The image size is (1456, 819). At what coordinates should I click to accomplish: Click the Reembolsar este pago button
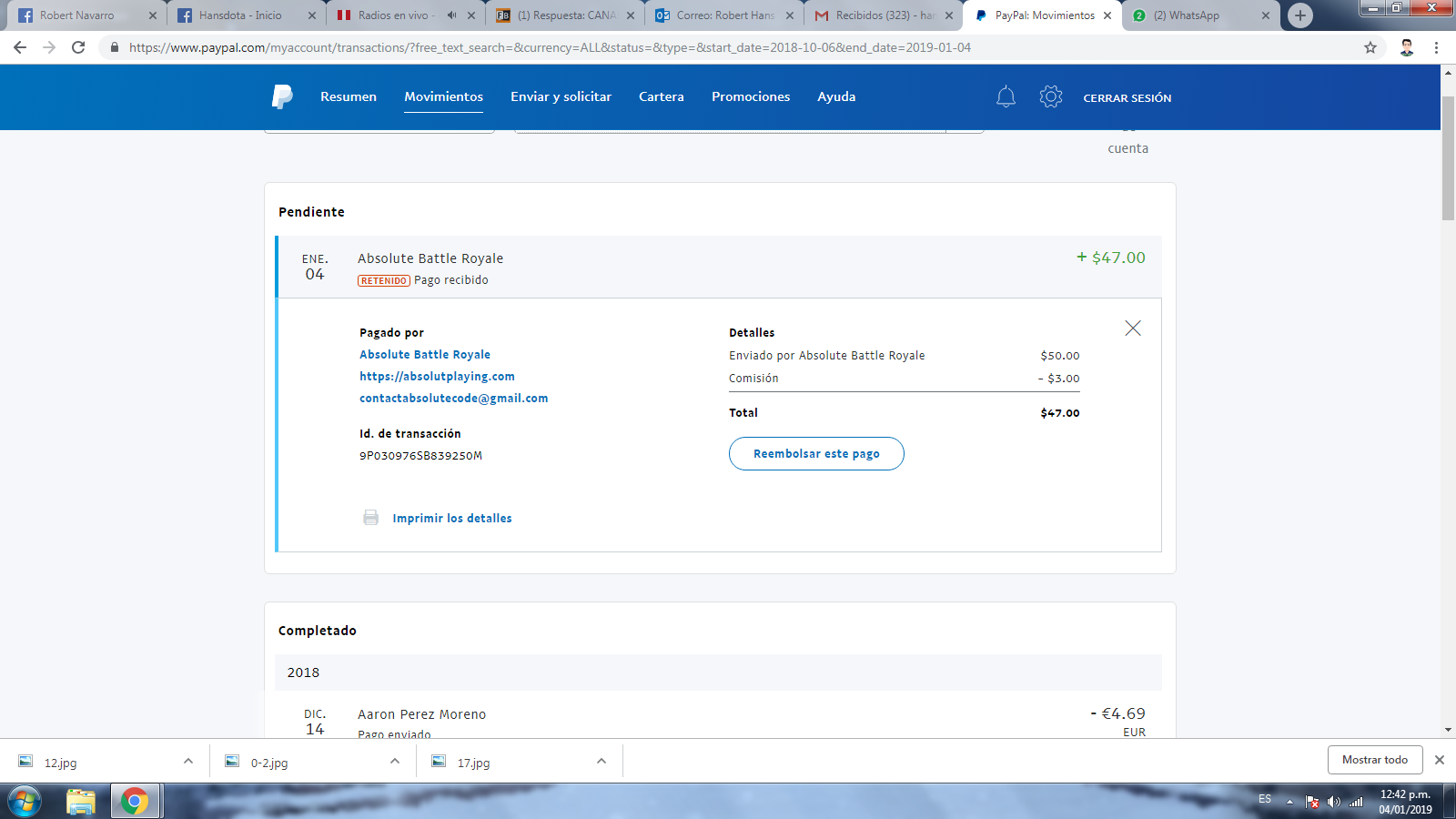click(816, 454)
